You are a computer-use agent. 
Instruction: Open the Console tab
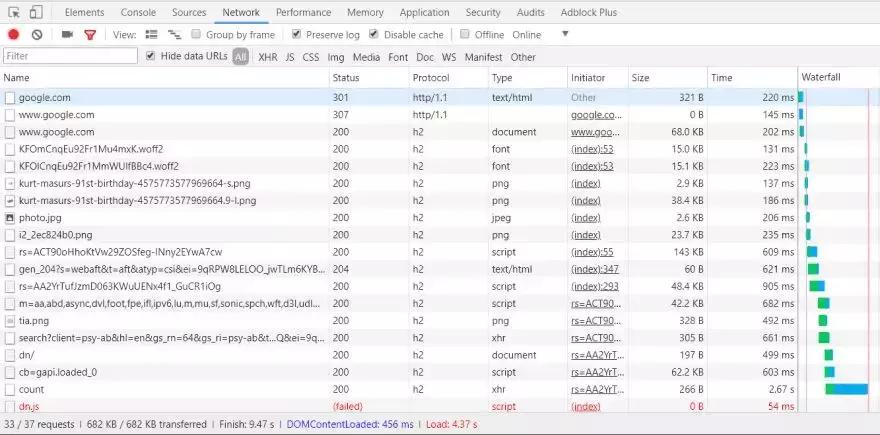pyautogui.click(x=137, y=13)
